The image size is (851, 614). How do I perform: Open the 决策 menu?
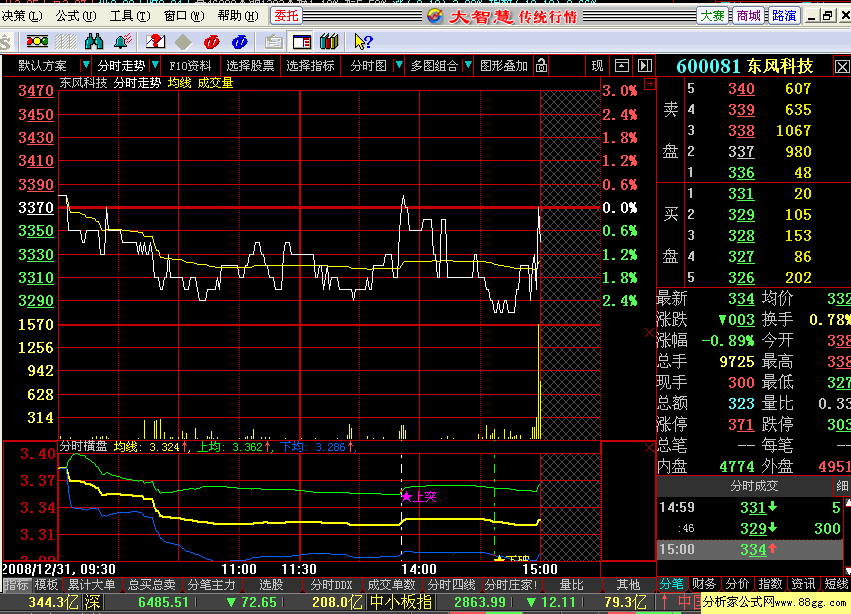[x=22, y=16]
